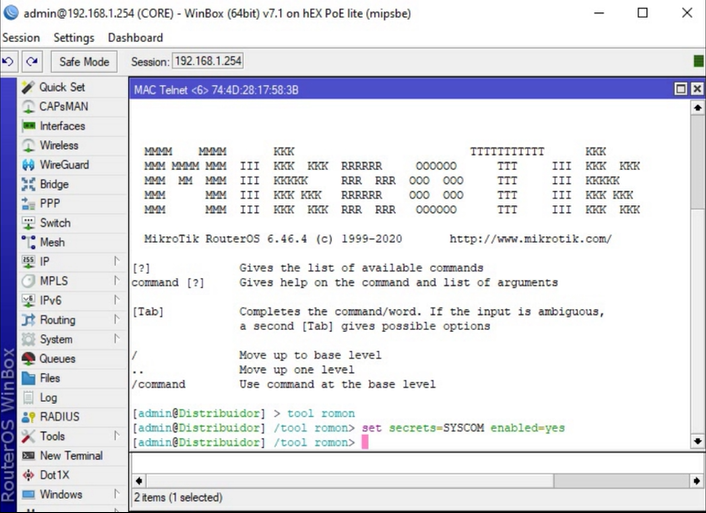Open the Dashboard menu
The image size is (706, 513).
click(x=135, y=37)
